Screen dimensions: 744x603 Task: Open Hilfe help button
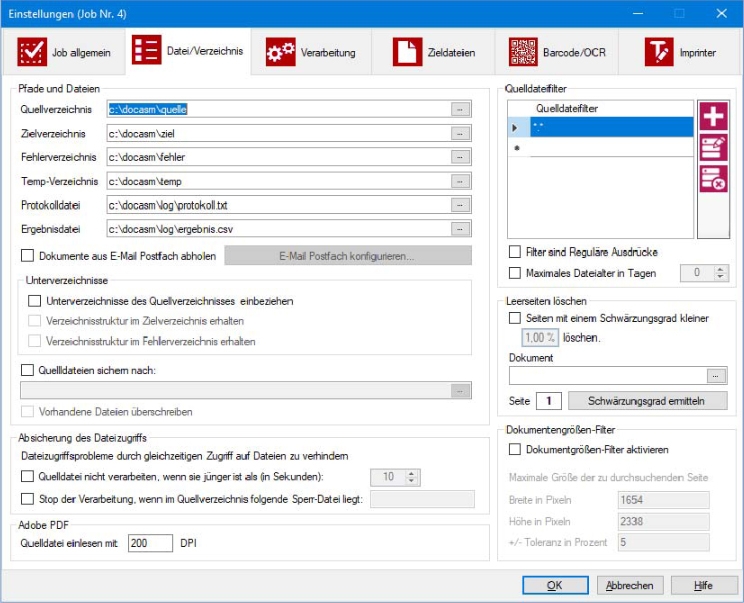coord(703,586)
